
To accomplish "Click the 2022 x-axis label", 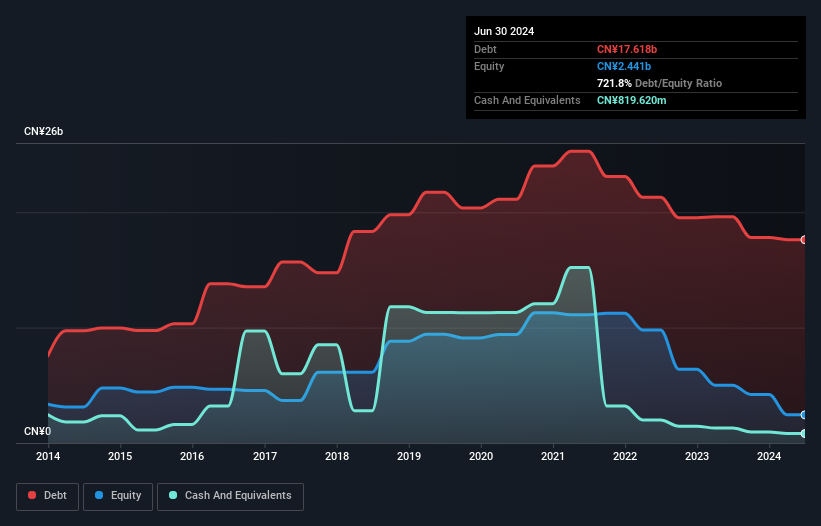I will coord(625,456).
